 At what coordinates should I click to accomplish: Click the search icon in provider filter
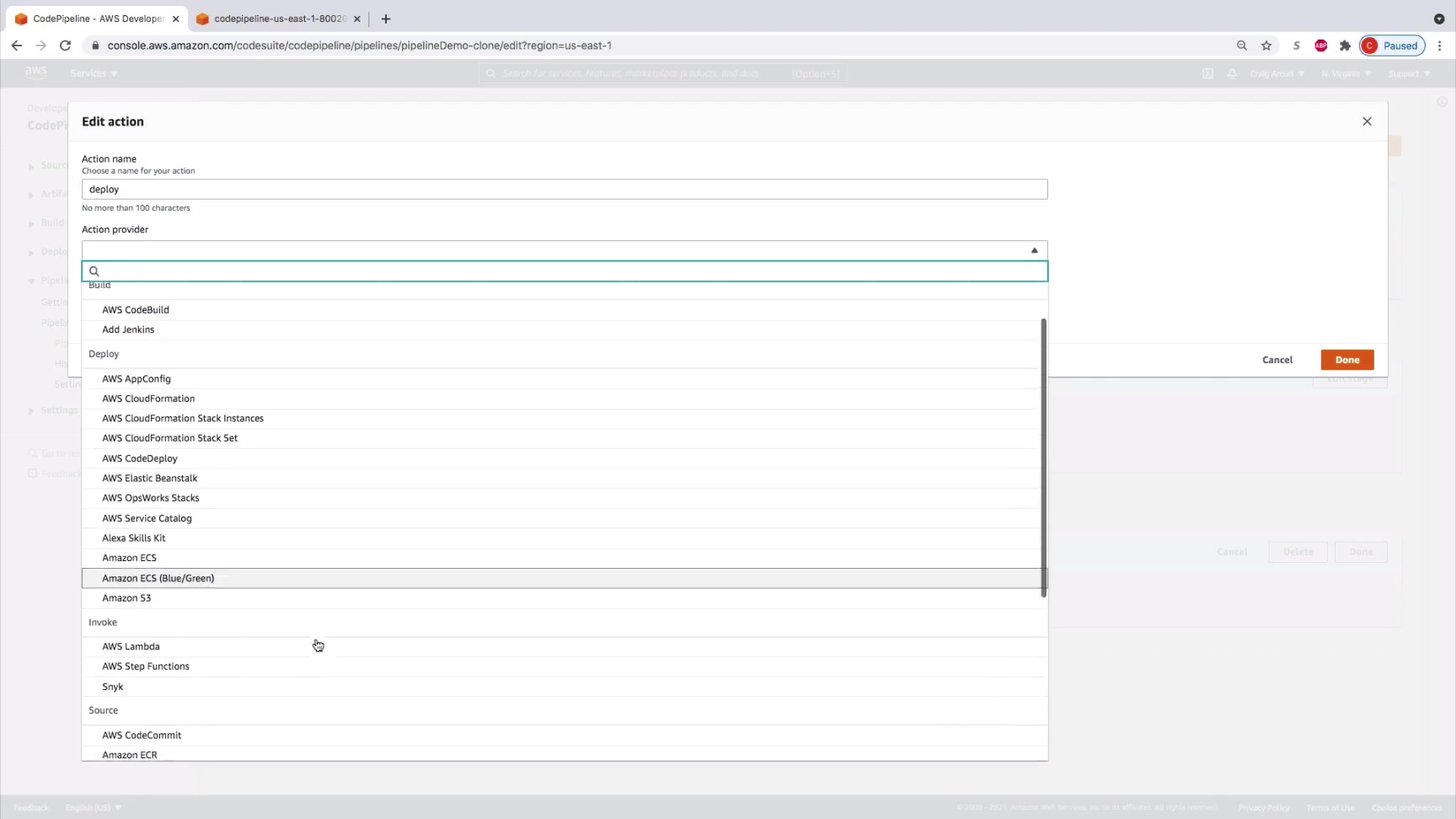[94, 271]
